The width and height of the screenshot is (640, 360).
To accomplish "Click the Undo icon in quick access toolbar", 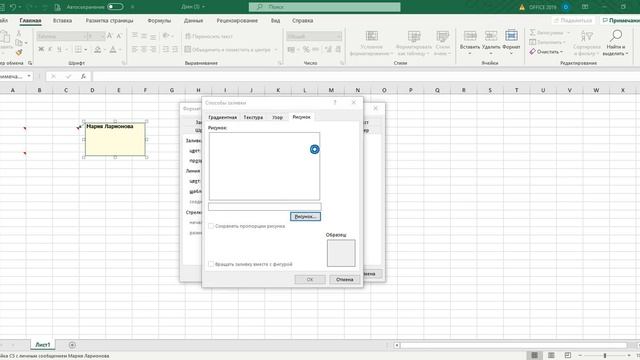I will point(13,7).
